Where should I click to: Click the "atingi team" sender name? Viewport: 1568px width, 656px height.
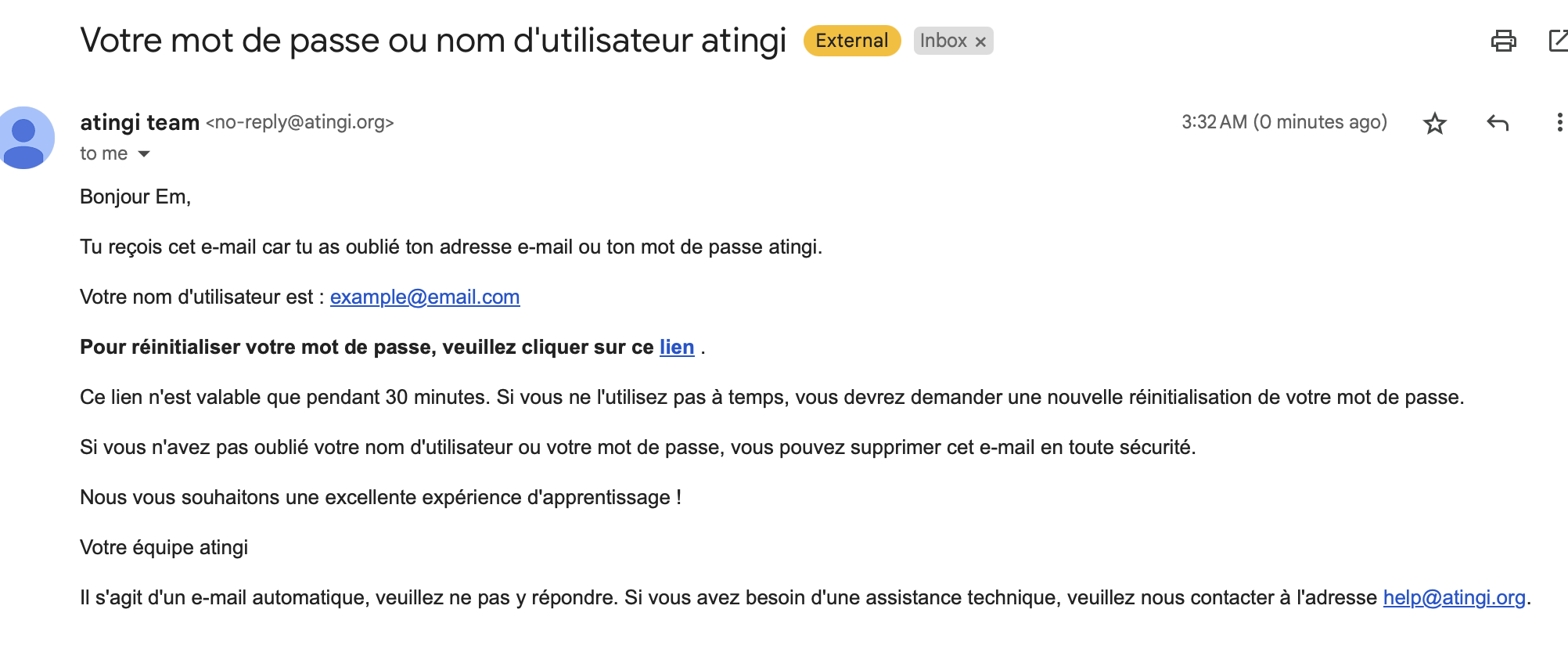(x=140, y=123)
